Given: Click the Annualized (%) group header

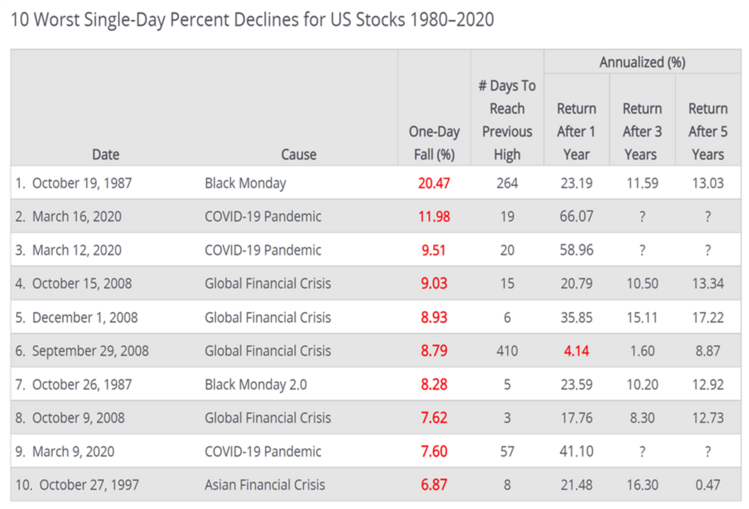Looking at the screenshot, I should (642, 62).
